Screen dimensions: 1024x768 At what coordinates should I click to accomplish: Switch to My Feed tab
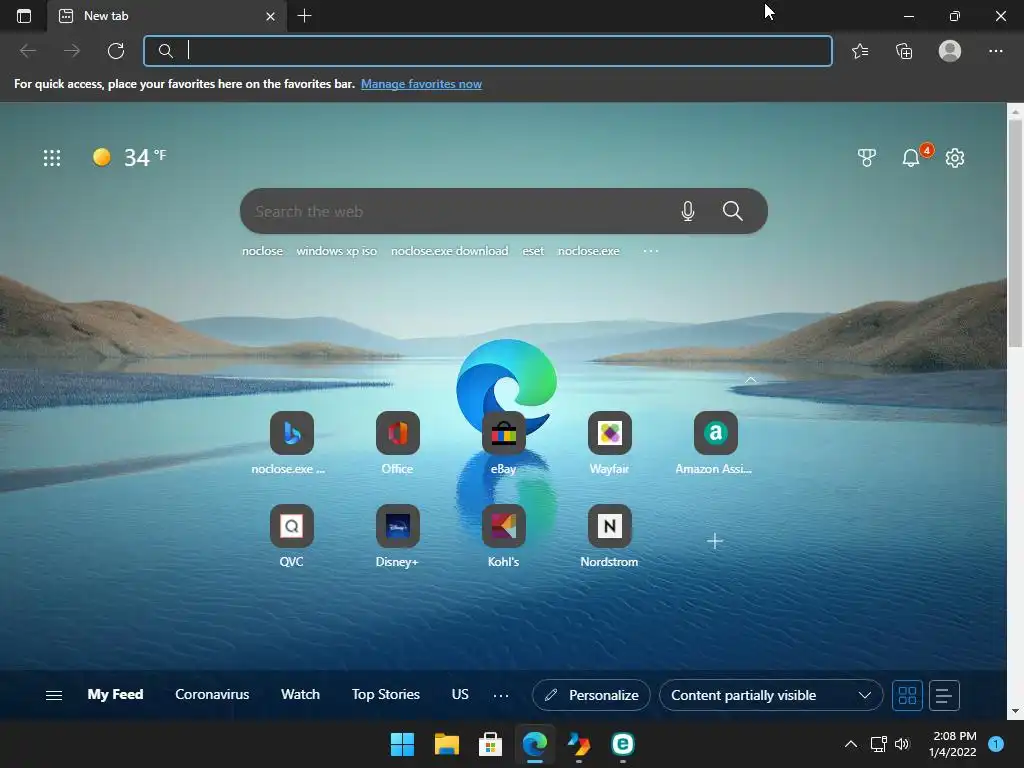116,694
